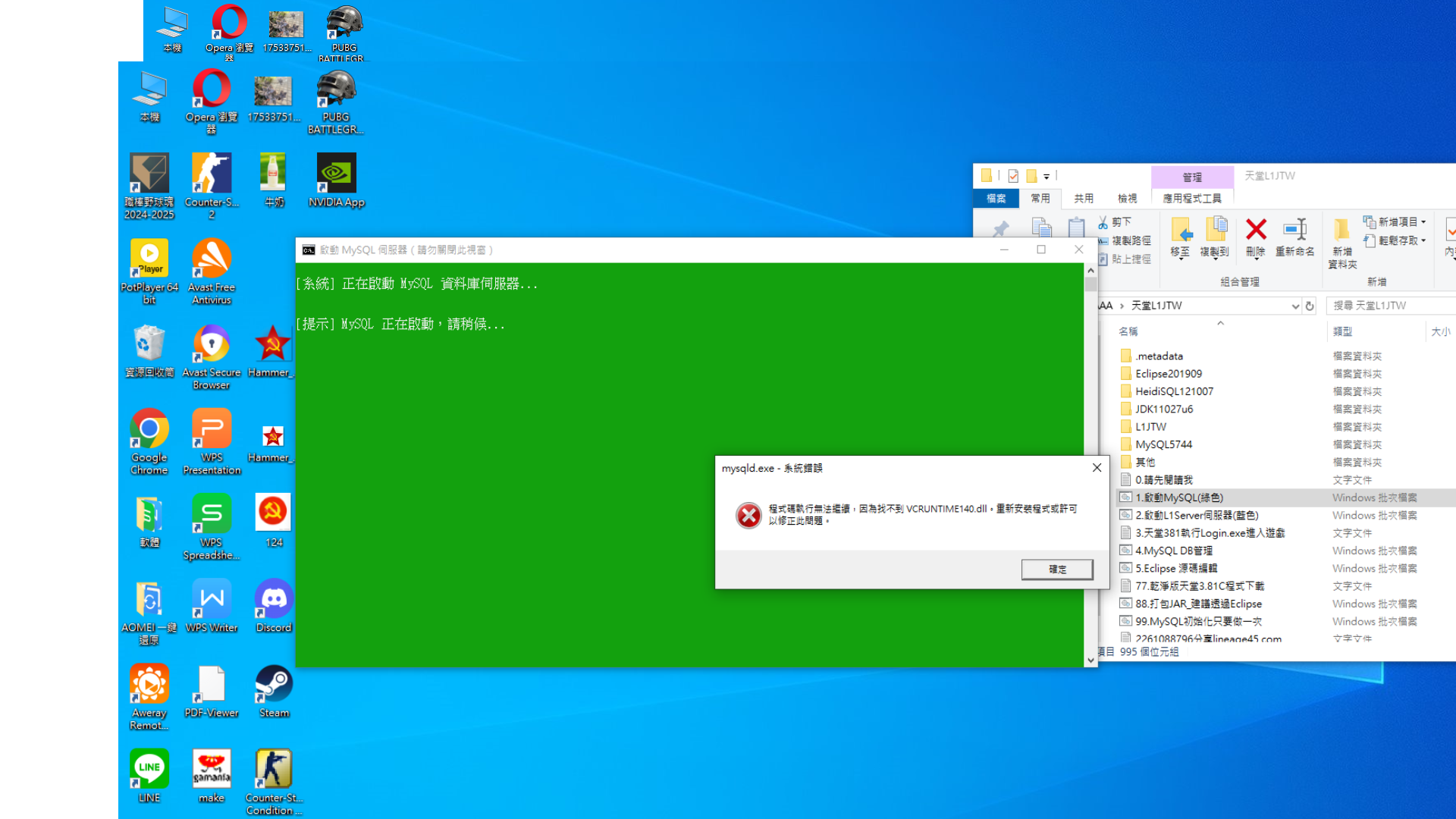Open the quick access toolbar customize arrow
Image resolution: width=1456 pixels, height=819 pixels.
tap(1046, 176)
